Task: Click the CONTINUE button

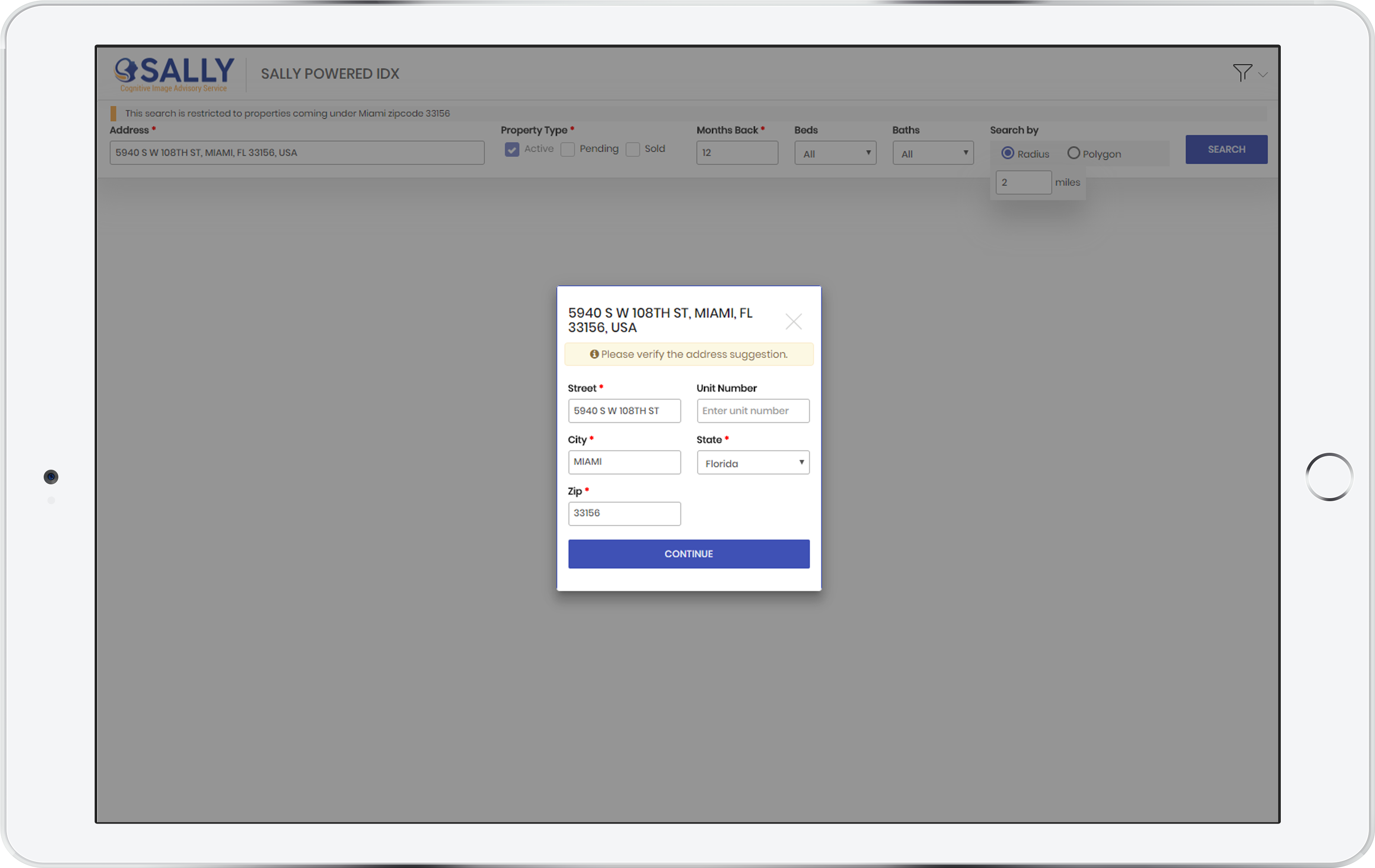Action: pyautogui.click(x=689, y=553)
